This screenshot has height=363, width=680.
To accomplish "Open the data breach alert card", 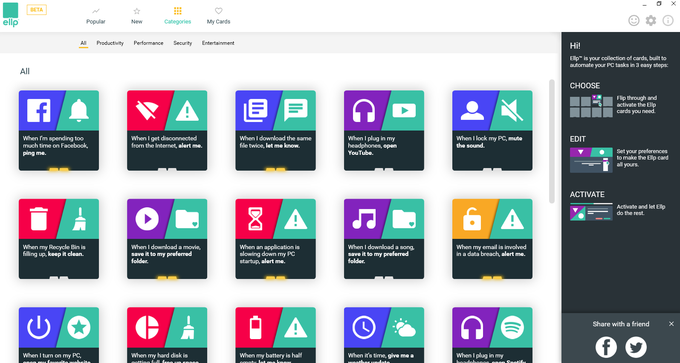I will click(492, 239).
